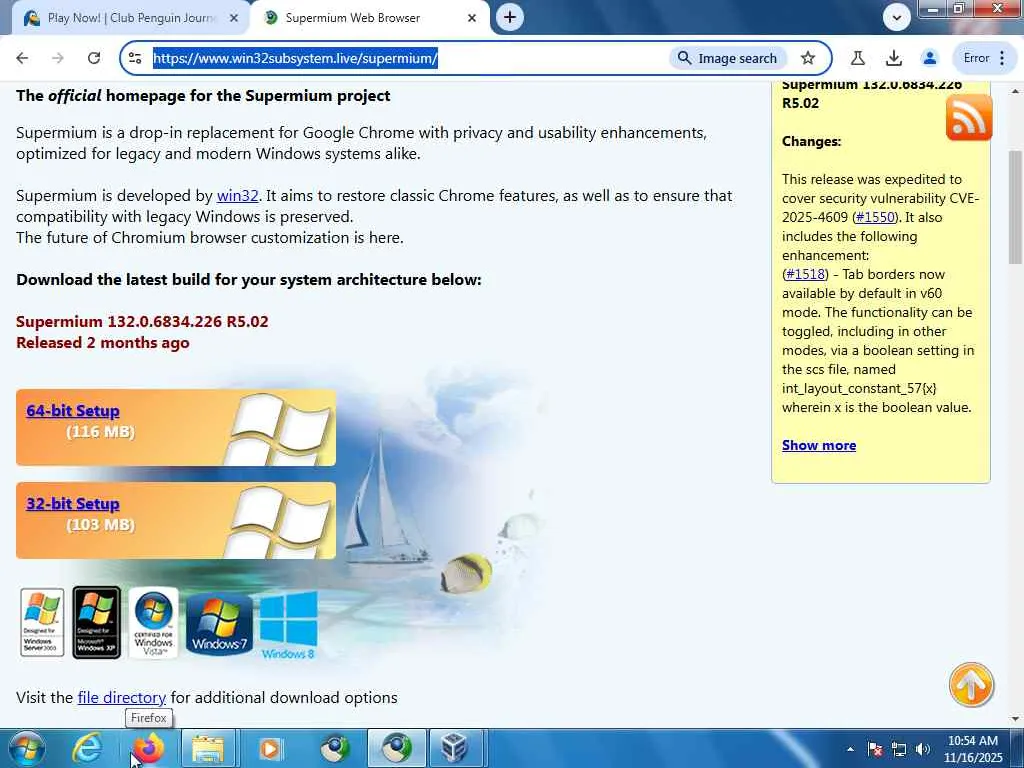Click the Windows Vista certified badge
1024x768 pixels.
(153, 622)
